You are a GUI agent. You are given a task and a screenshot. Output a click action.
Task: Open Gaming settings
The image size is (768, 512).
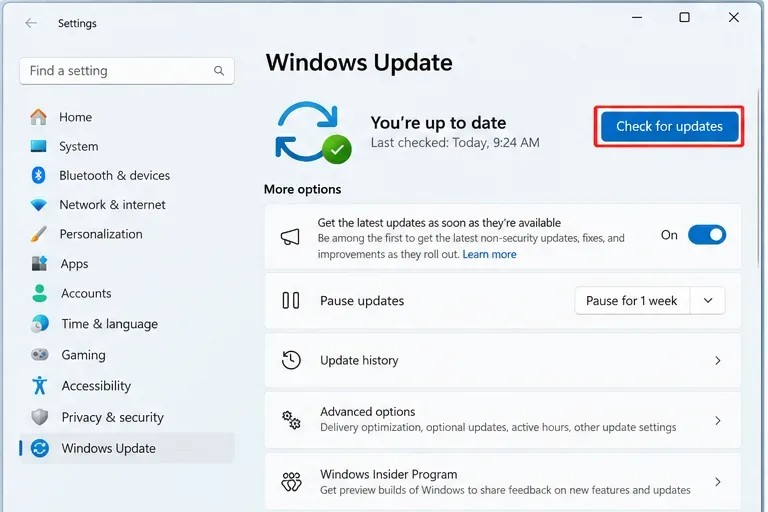127,355
